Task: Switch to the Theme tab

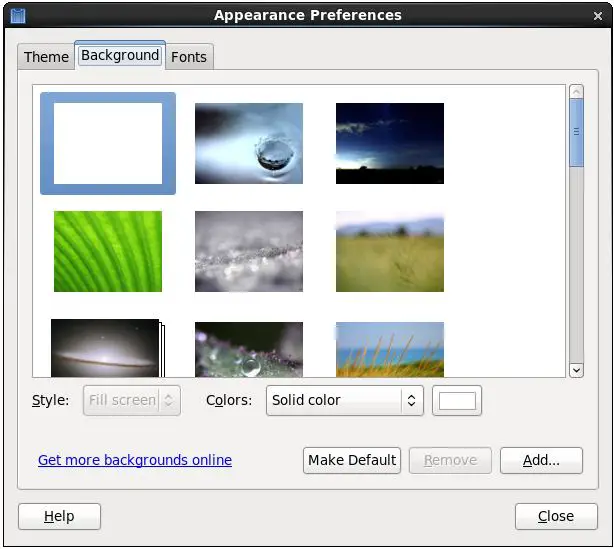Action: pos(46,57)
